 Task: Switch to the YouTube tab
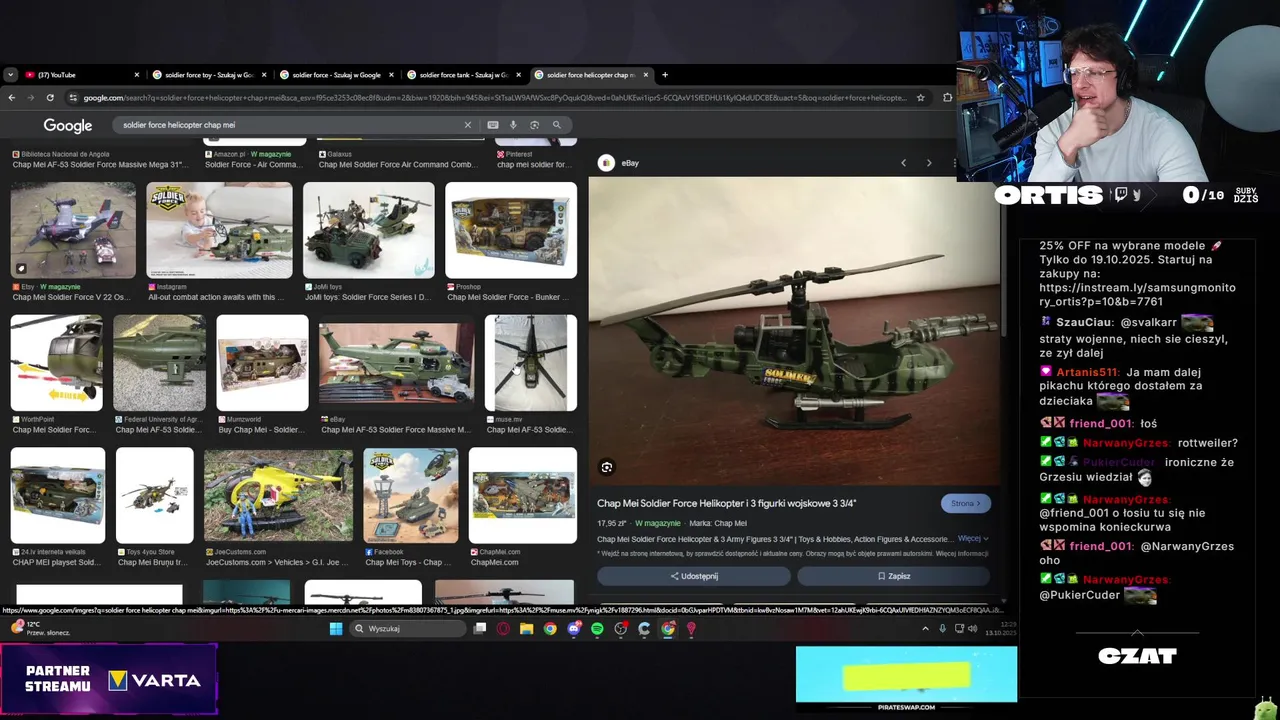tap(80, 75)
